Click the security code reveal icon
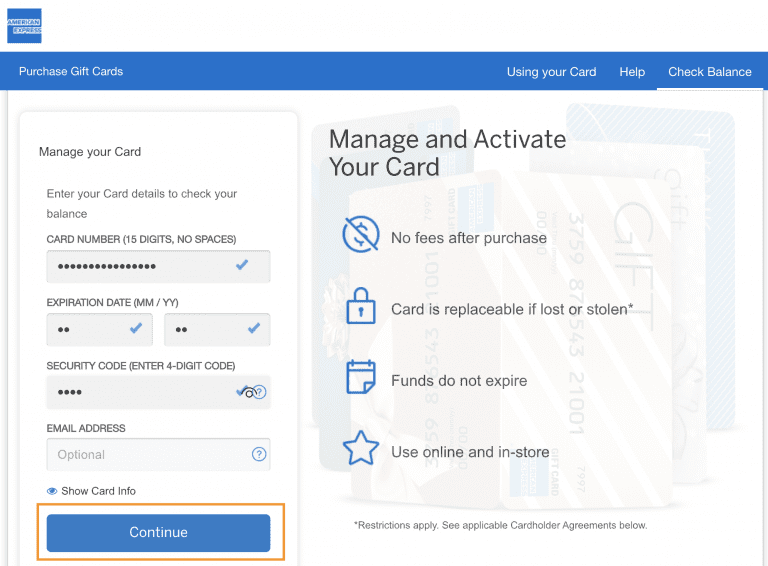Viewport: 768px width, 566px height. click(254, 392)
